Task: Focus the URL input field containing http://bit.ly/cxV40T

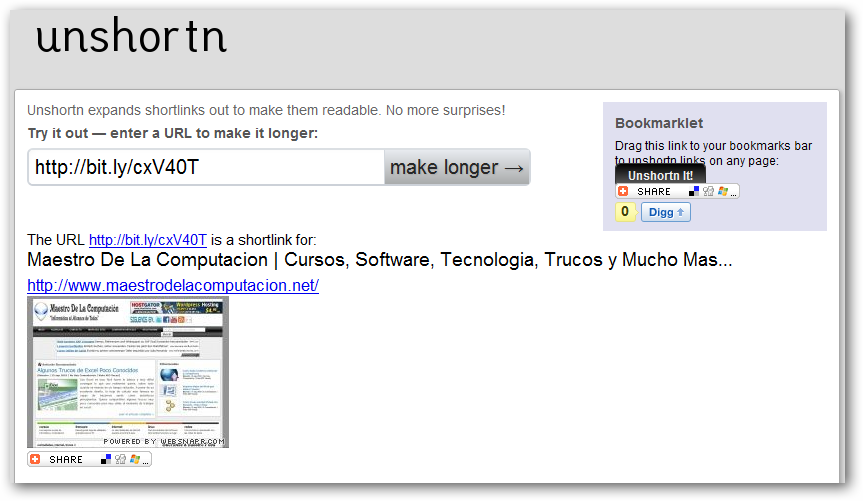Action: click(x=206, y=167)
